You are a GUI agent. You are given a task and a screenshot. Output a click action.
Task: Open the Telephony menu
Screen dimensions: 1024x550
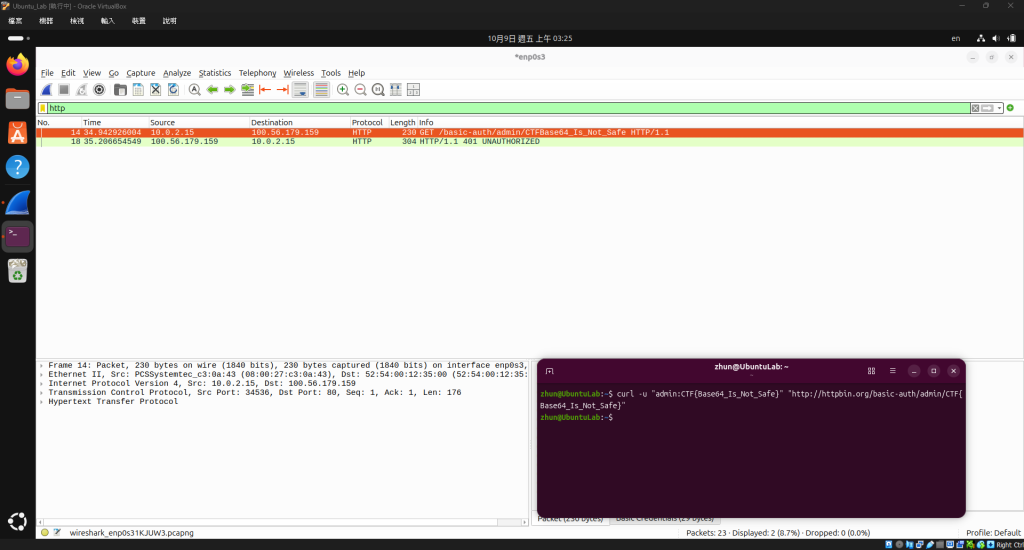[257, 73]
